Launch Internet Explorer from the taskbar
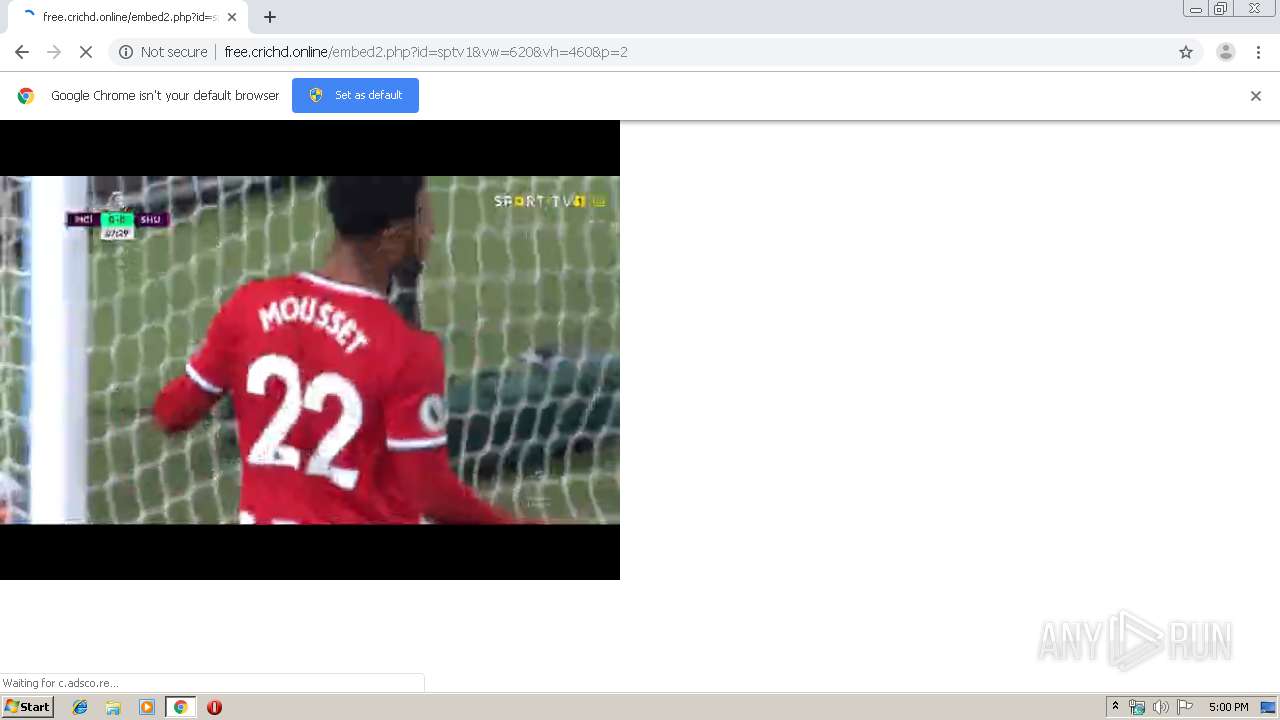This screenshot has height=720, width=1280. 80,707
